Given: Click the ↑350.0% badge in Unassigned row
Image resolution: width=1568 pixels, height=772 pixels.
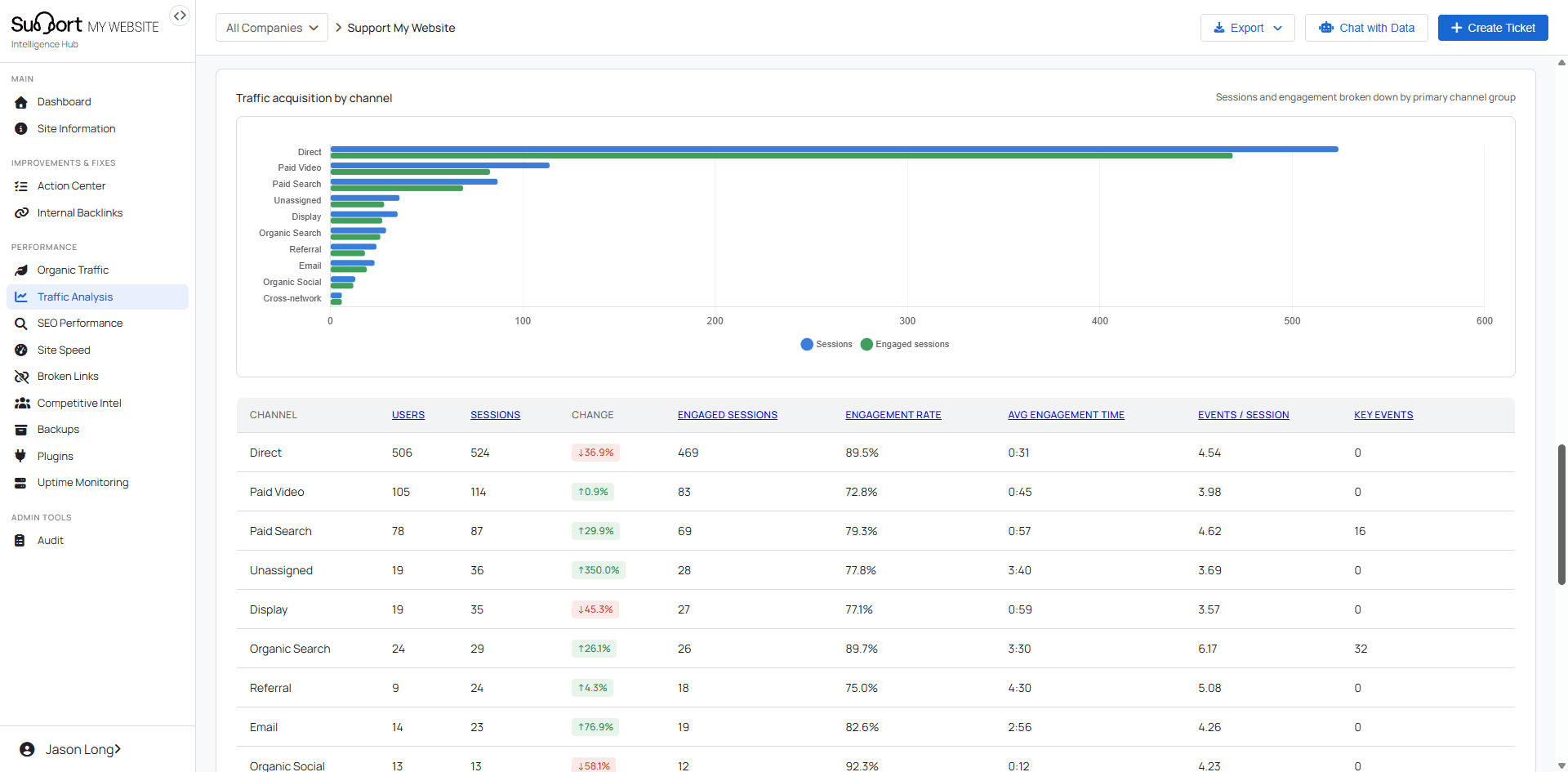Looking at the screenshot, I should [599, 570].
